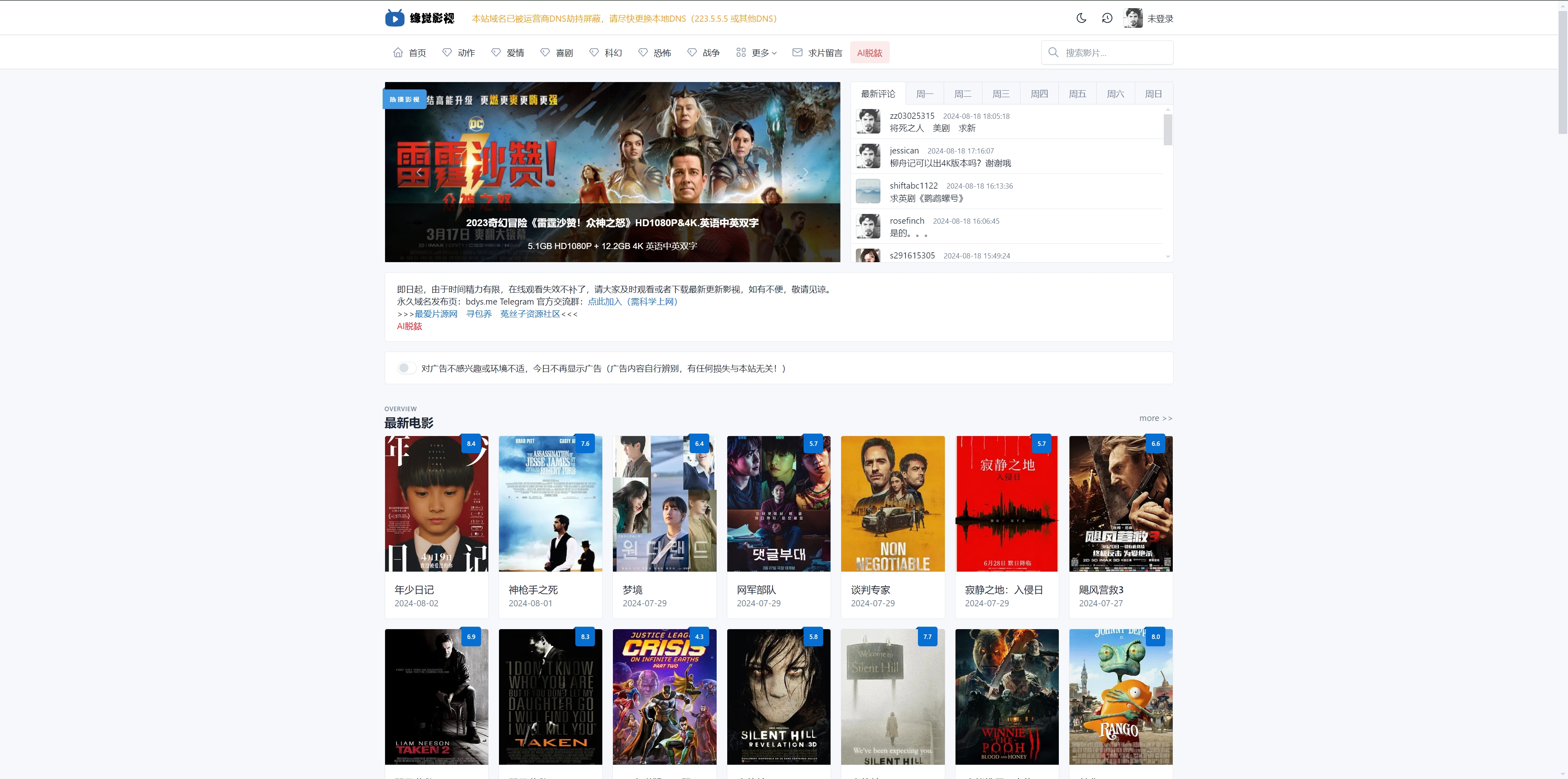1568x779 pixels.
Task: Open viewing history clock icon
Action: pos(1107,18)
